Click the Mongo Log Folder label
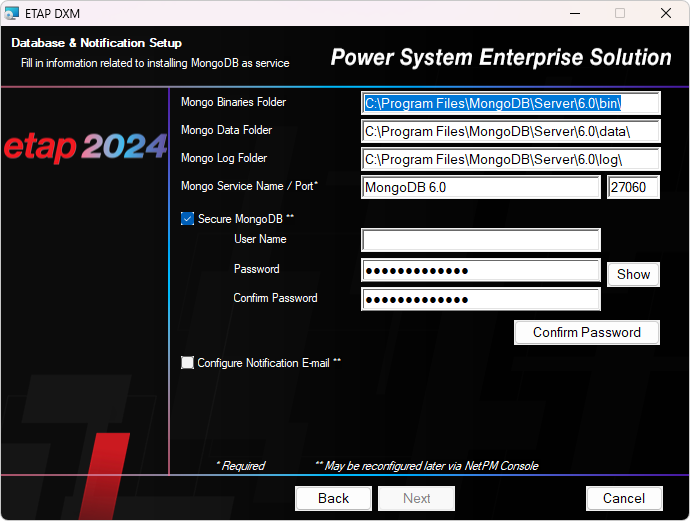This screenshot has width=690, height=521. pos(224,158)
